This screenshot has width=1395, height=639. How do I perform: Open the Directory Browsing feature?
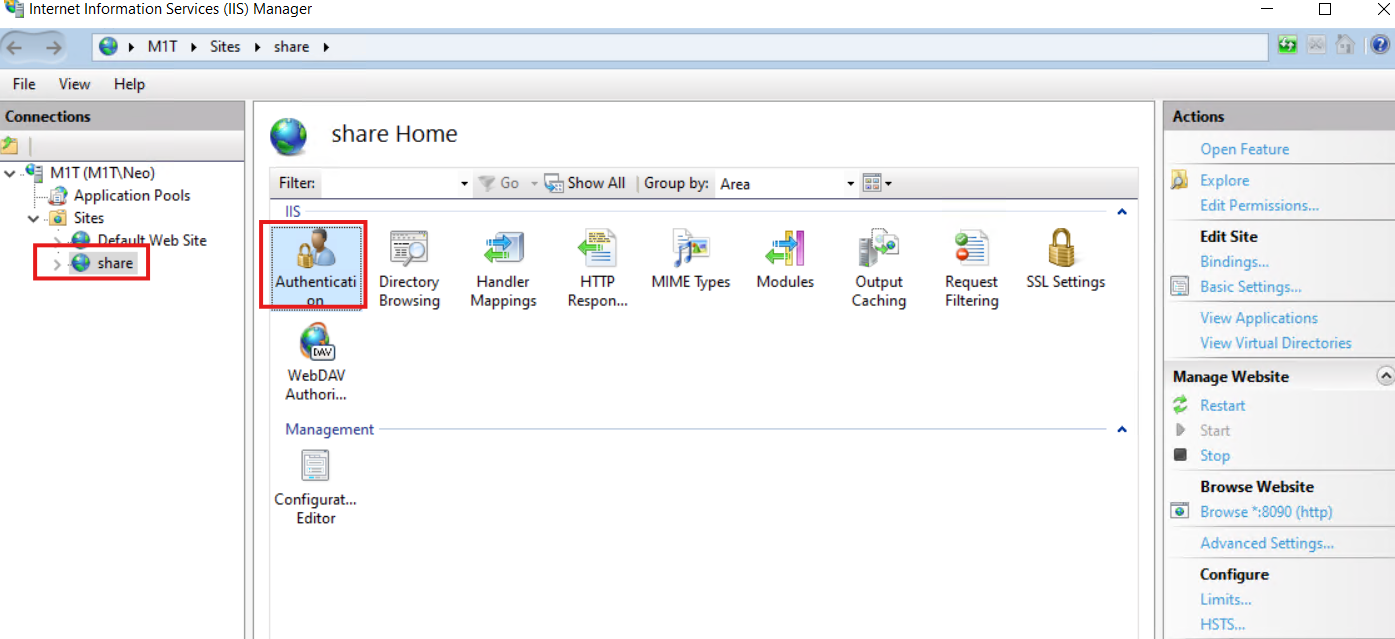[x=408, y=268]
